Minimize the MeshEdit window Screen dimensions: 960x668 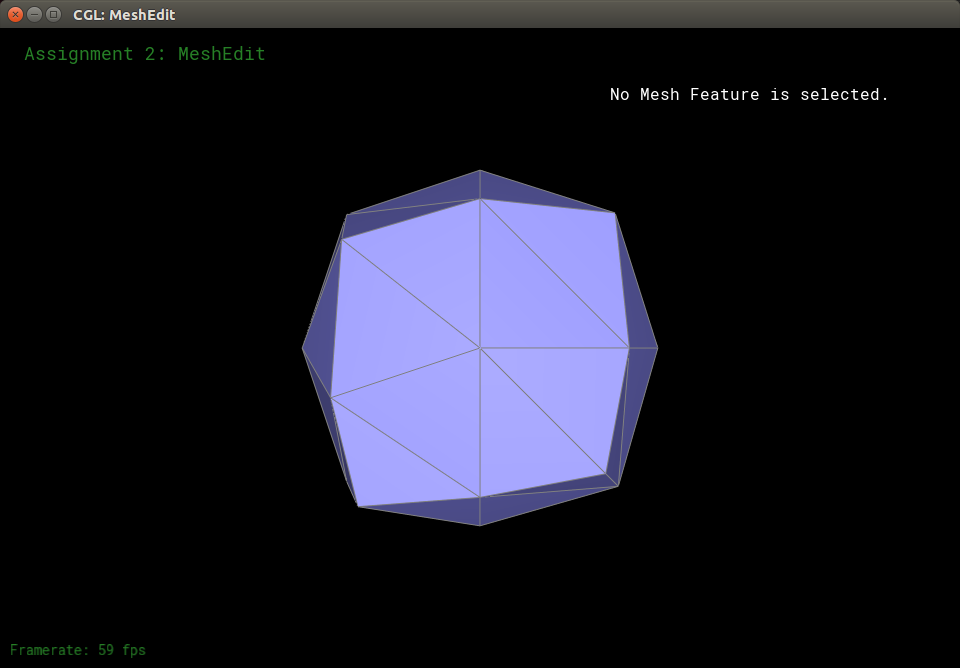pos(34,14)
